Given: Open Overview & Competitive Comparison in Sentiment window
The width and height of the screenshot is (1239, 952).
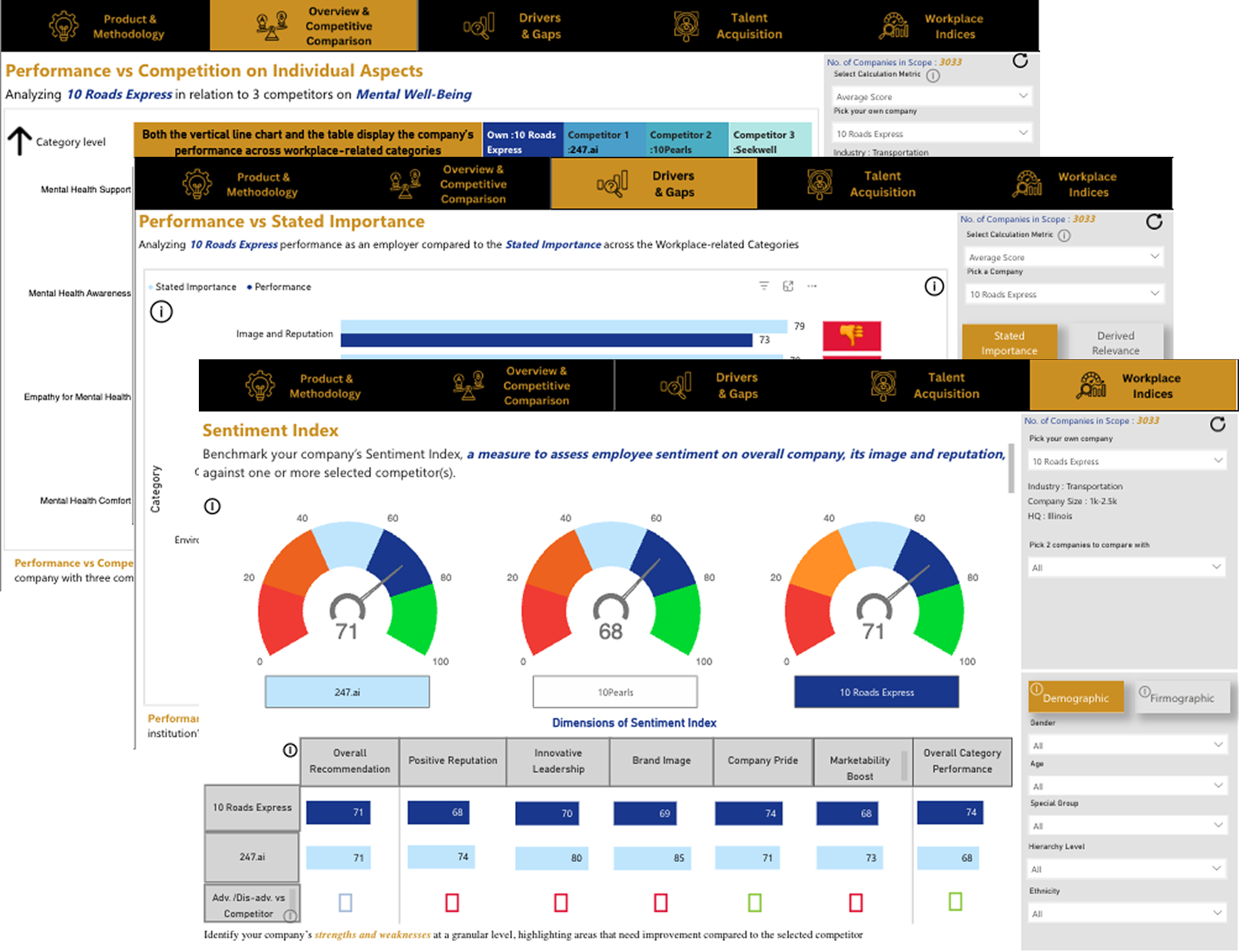Looking at the screenshot, I should click(511, 386).
